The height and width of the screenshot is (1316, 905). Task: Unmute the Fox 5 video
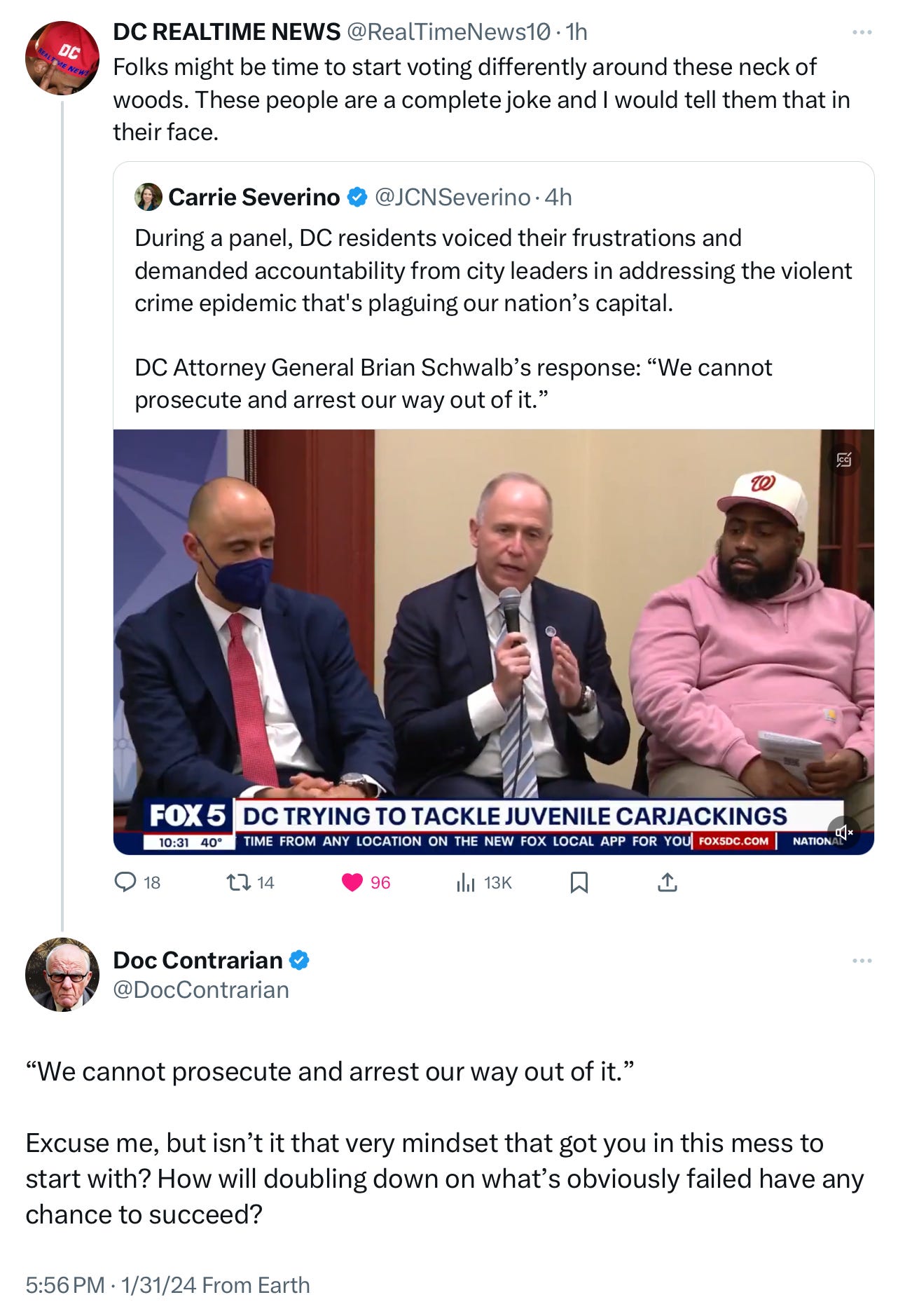(x=843, y=832)
